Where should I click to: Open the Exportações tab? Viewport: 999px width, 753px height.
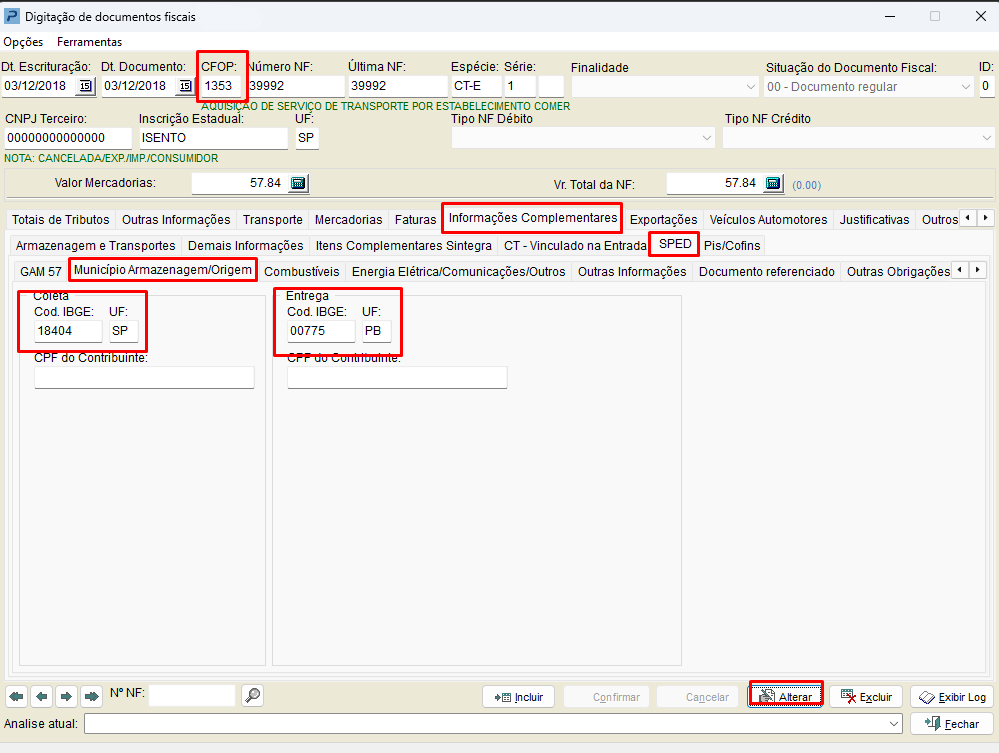pyautogui.click(x=663, y=220)
